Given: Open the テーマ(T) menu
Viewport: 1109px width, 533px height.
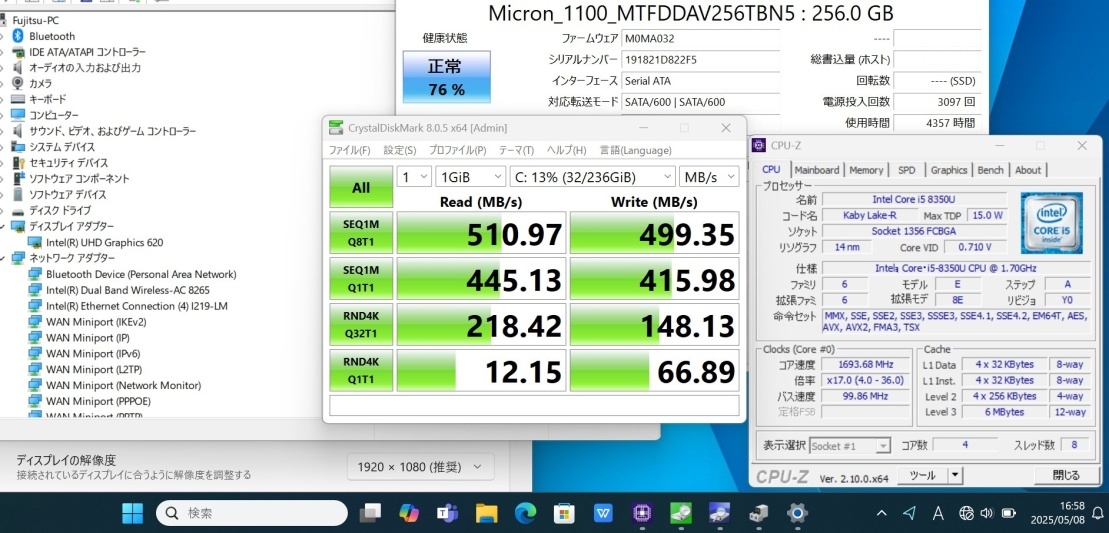Looking at the screenshot, I should 516,151.
